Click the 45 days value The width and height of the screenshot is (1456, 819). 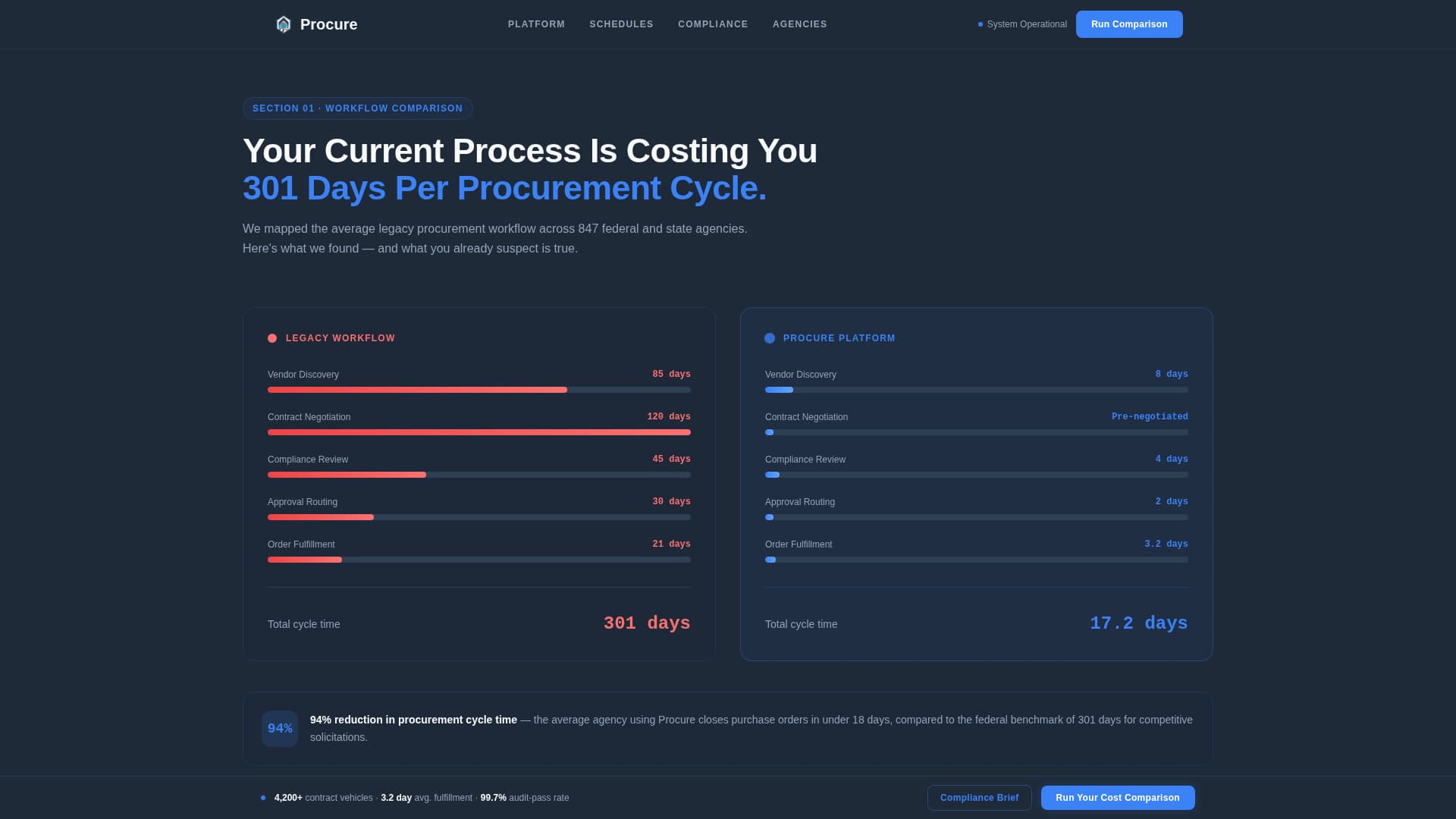671,460
